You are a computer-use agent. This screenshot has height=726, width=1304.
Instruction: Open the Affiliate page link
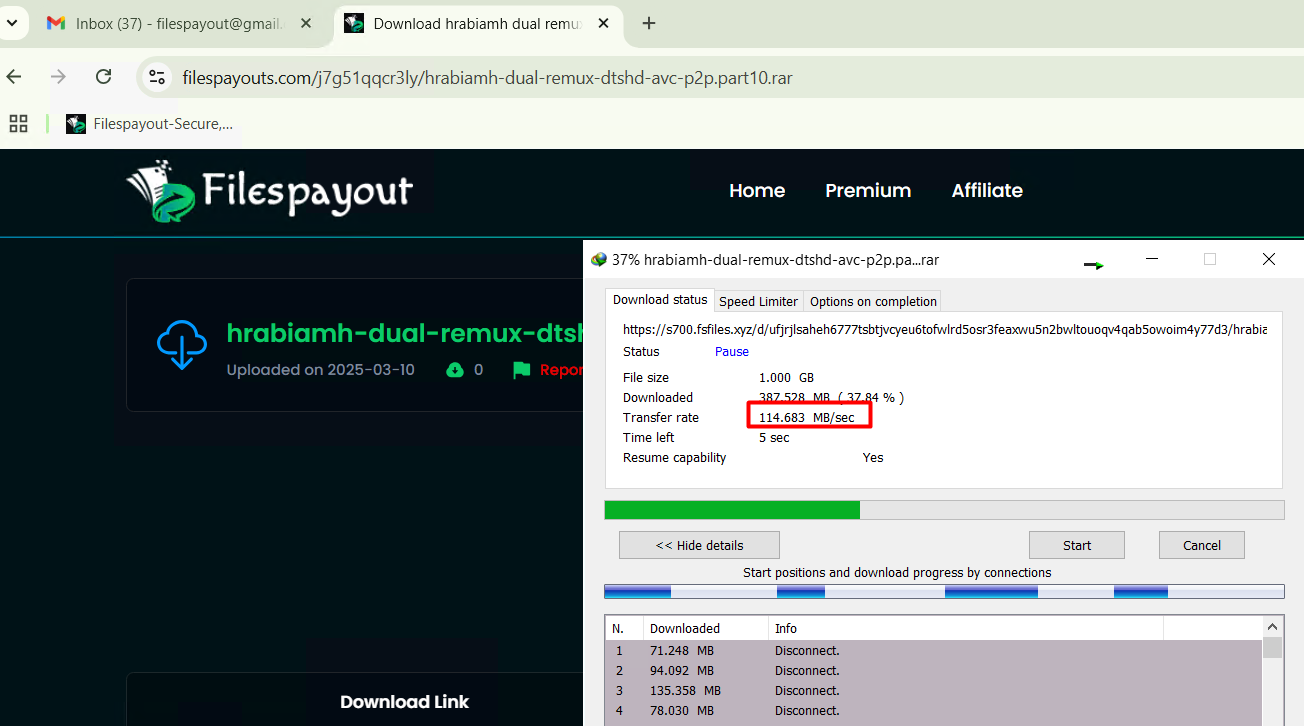tap(986, 191)
